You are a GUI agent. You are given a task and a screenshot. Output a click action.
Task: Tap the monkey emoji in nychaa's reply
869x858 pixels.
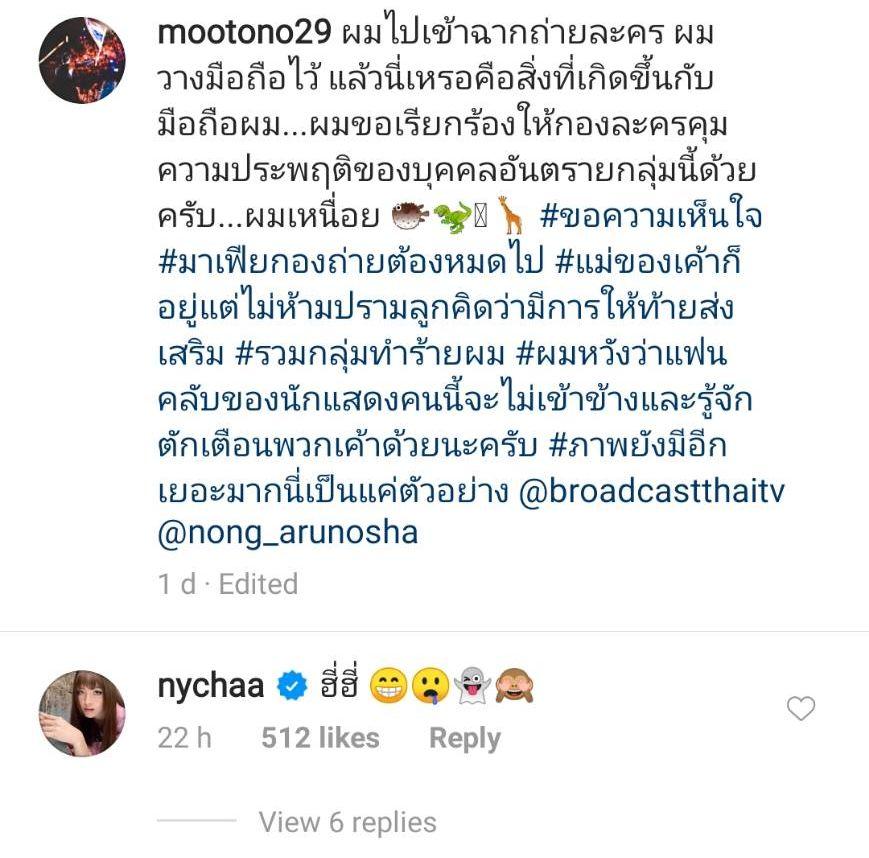(x=514, y=686)
